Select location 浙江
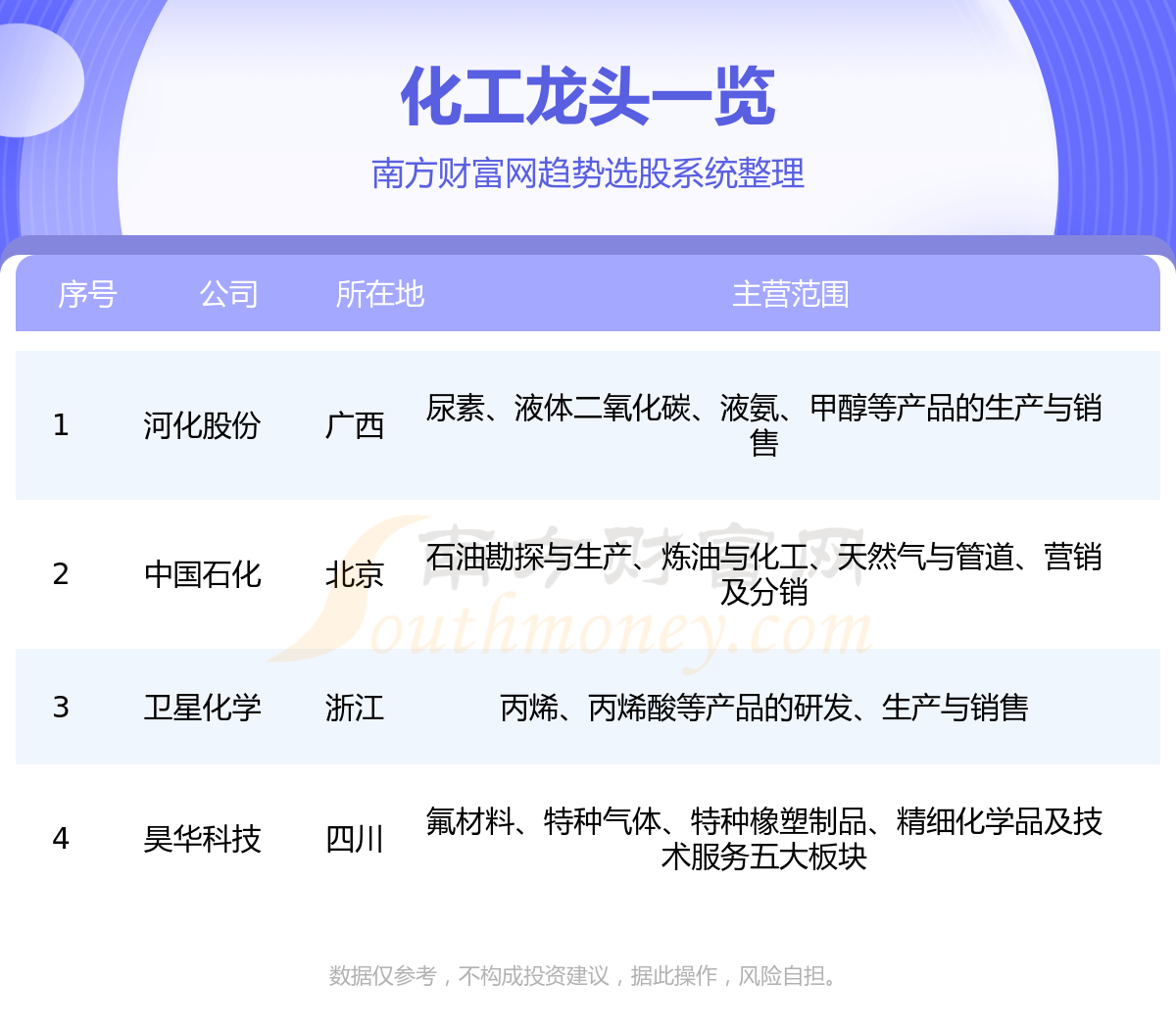 (355, 708)
